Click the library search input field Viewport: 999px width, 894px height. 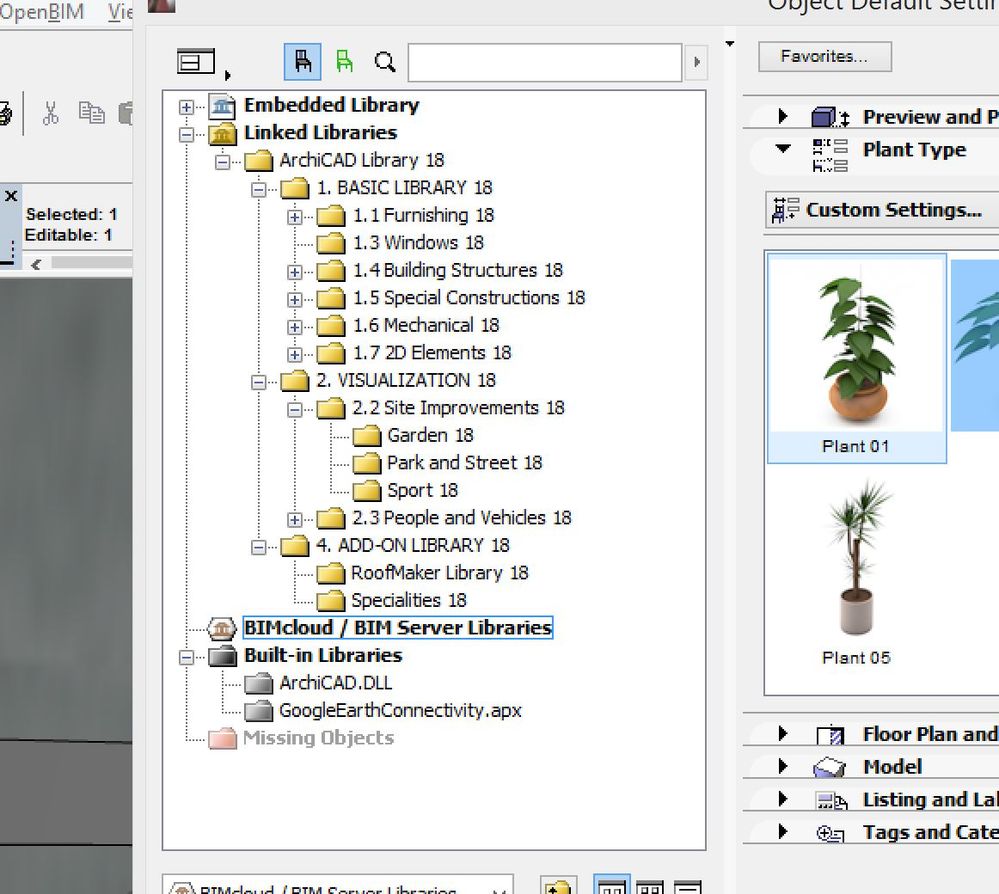click(545, 62)
